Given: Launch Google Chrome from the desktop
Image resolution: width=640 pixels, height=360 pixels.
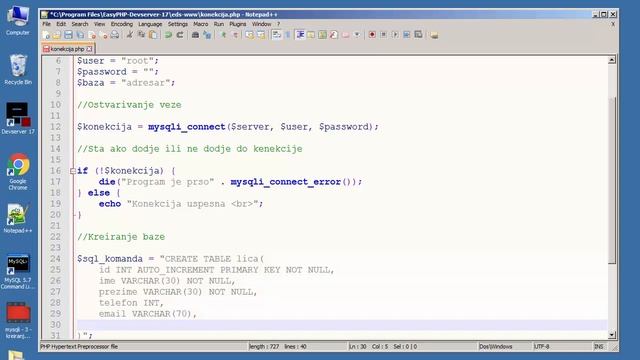Looking at the screenshot, I should point(18,171).
